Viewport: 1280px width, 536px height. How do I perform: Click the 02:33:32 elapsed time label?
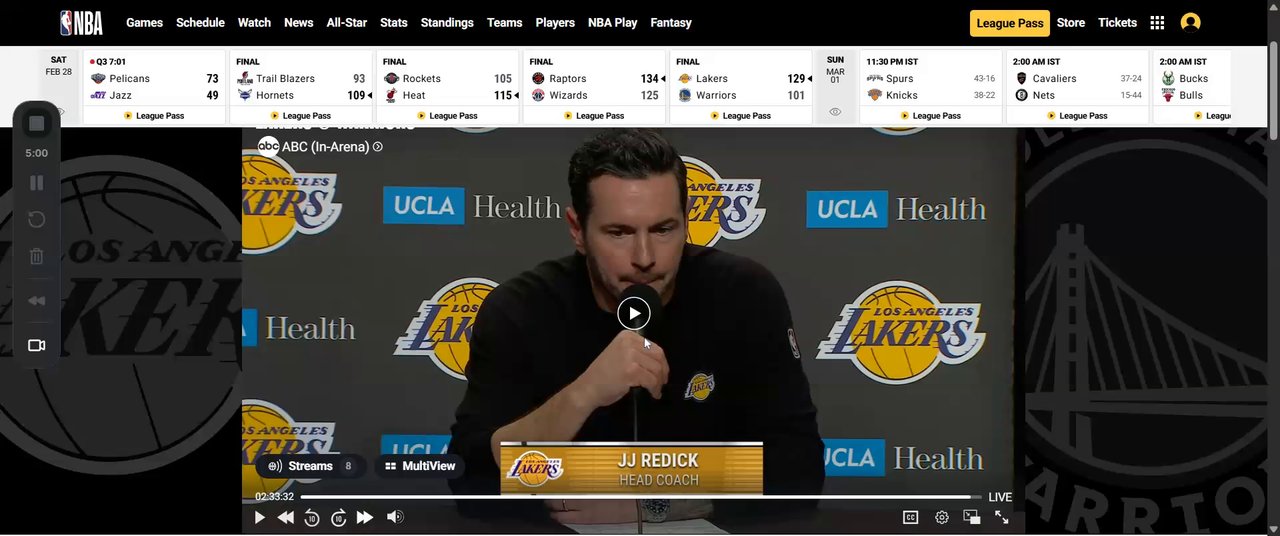click(x=274, y=497)
